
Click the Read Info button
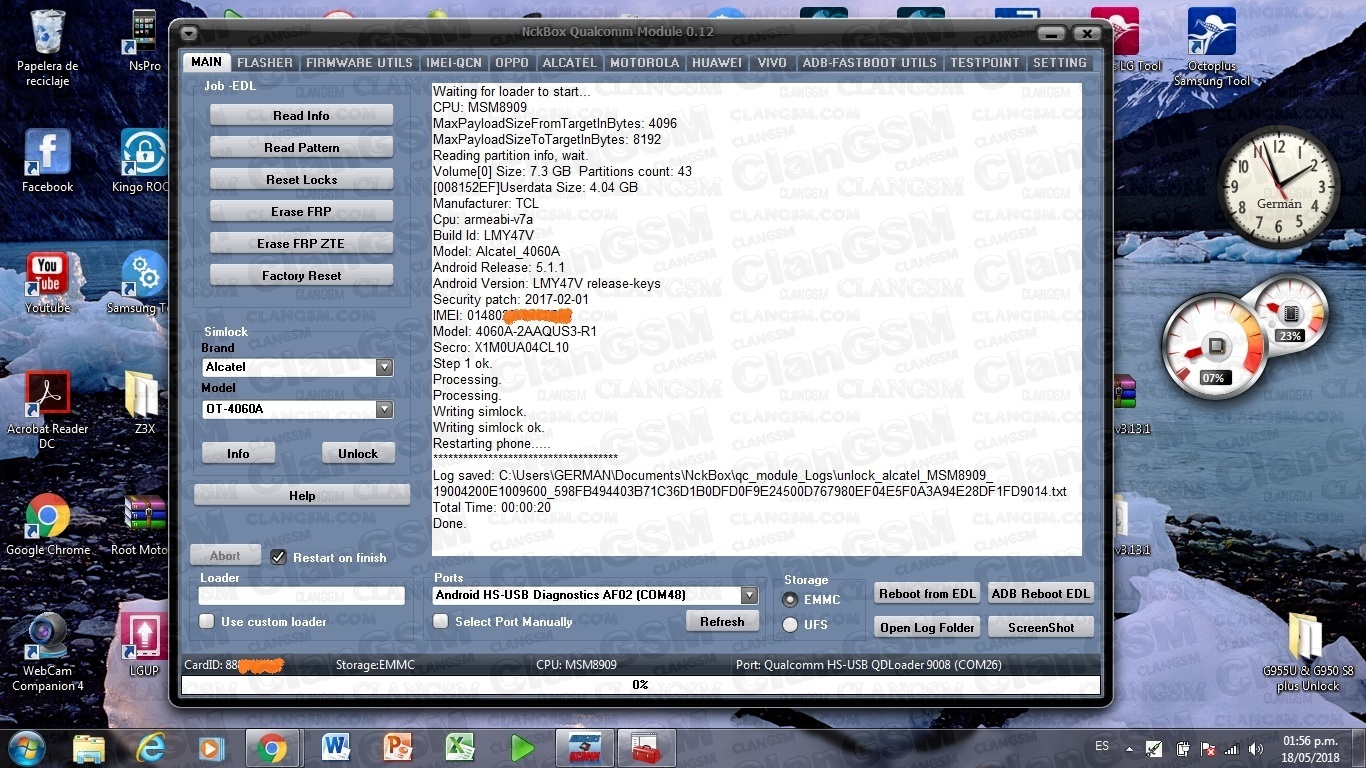301,116
